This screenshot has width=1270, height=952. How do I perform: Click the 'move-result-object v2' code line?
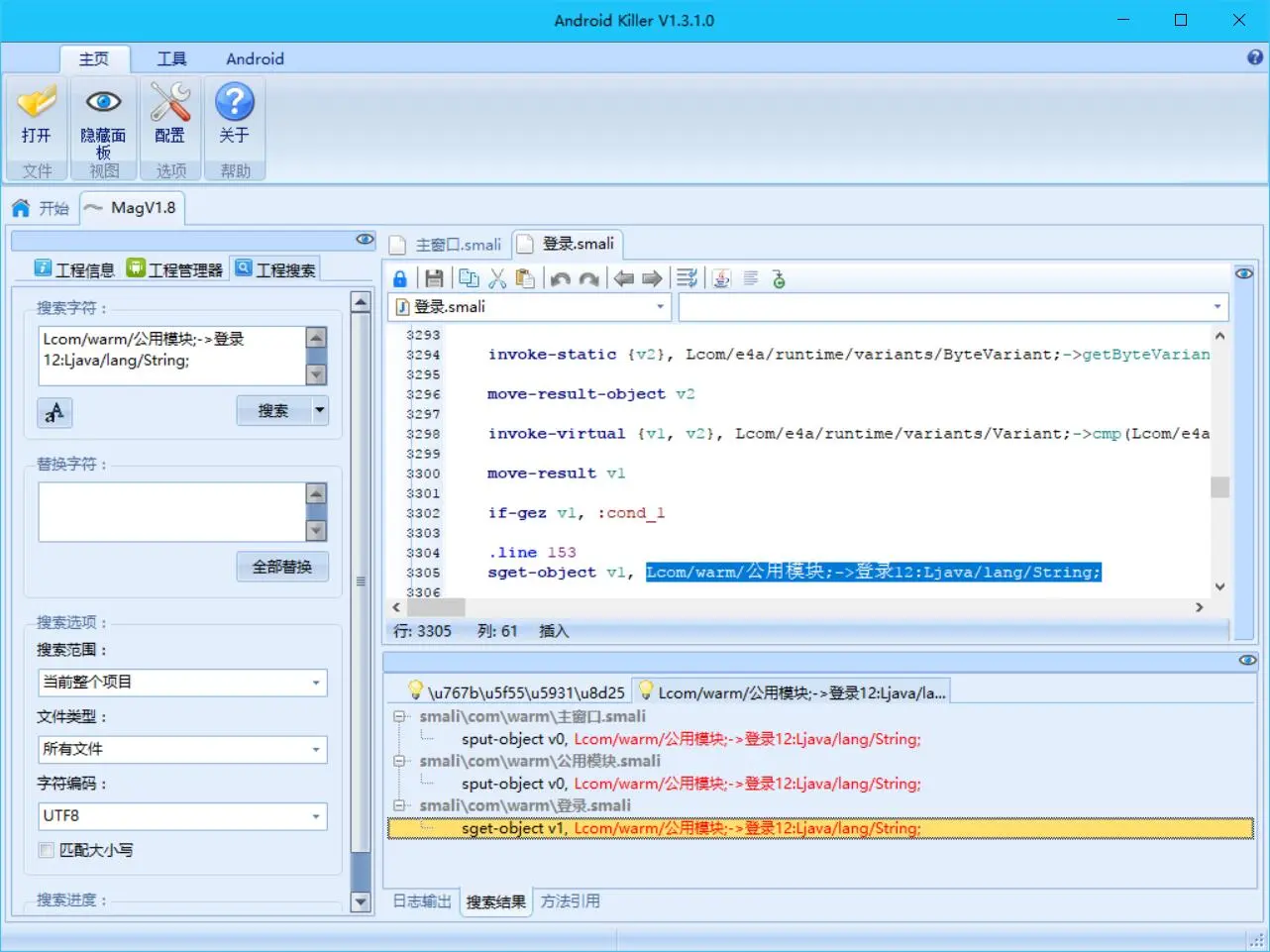coord(590,394)
